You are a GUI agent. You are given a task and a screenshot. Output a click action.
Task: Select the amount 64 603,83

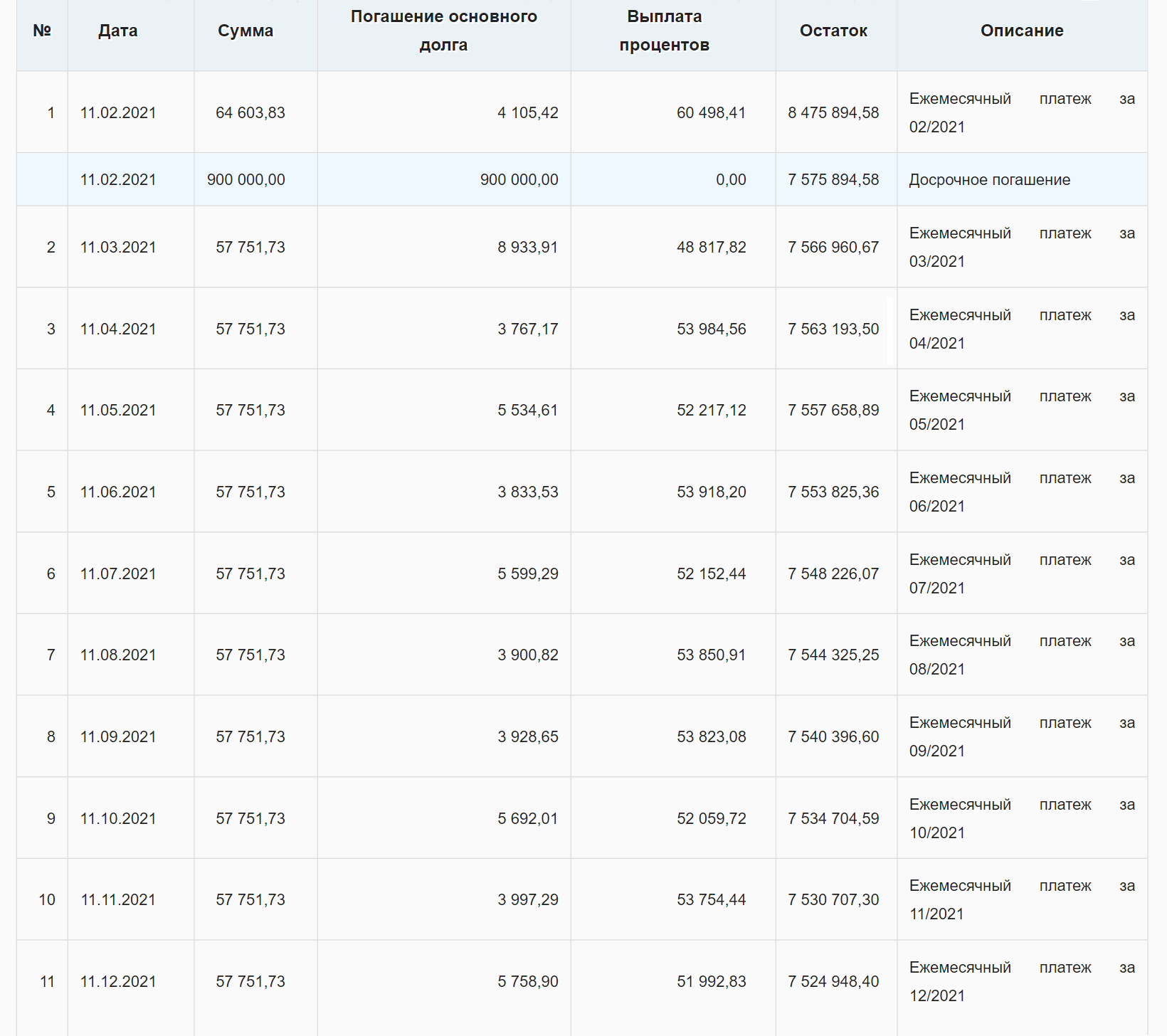(x=250, y=112)
